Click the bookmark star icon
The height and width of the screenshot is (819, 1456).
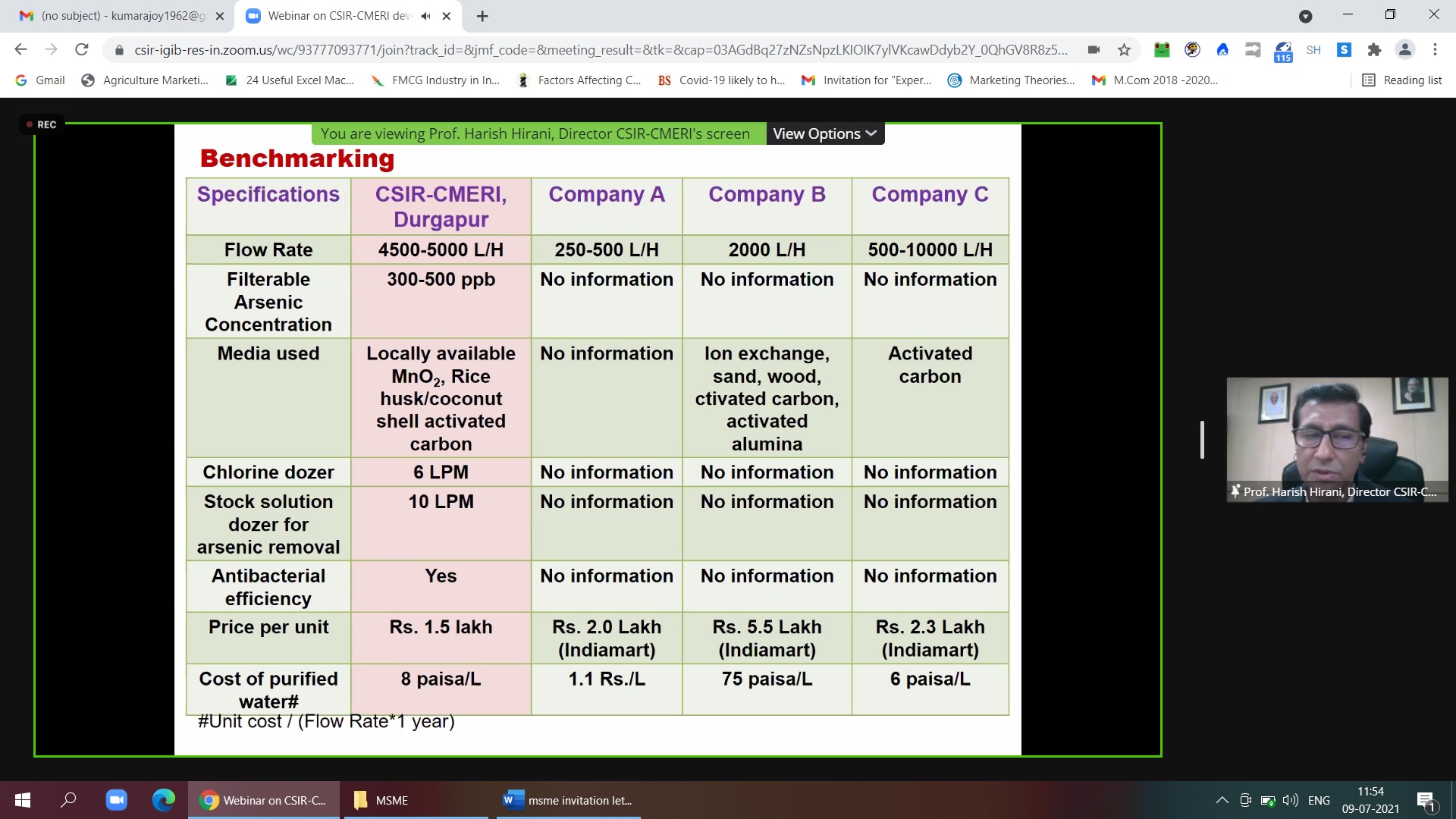1124,50
